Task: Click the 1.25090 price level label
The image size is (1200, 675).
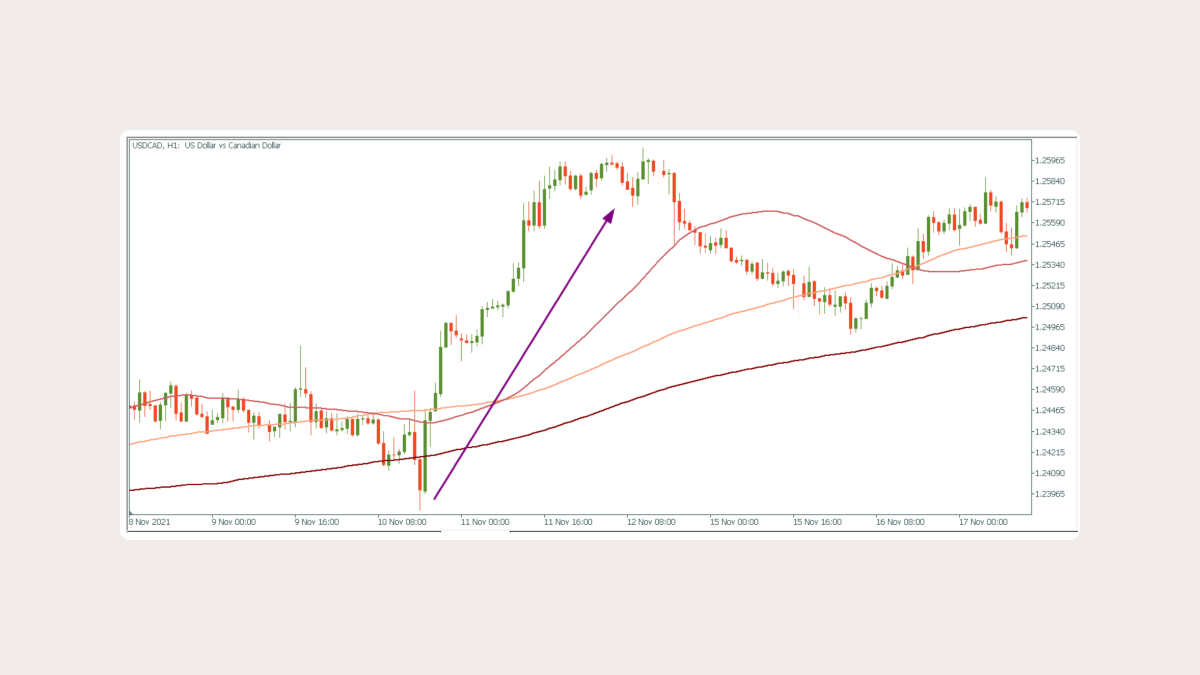Action: (x=1051, y=306)
